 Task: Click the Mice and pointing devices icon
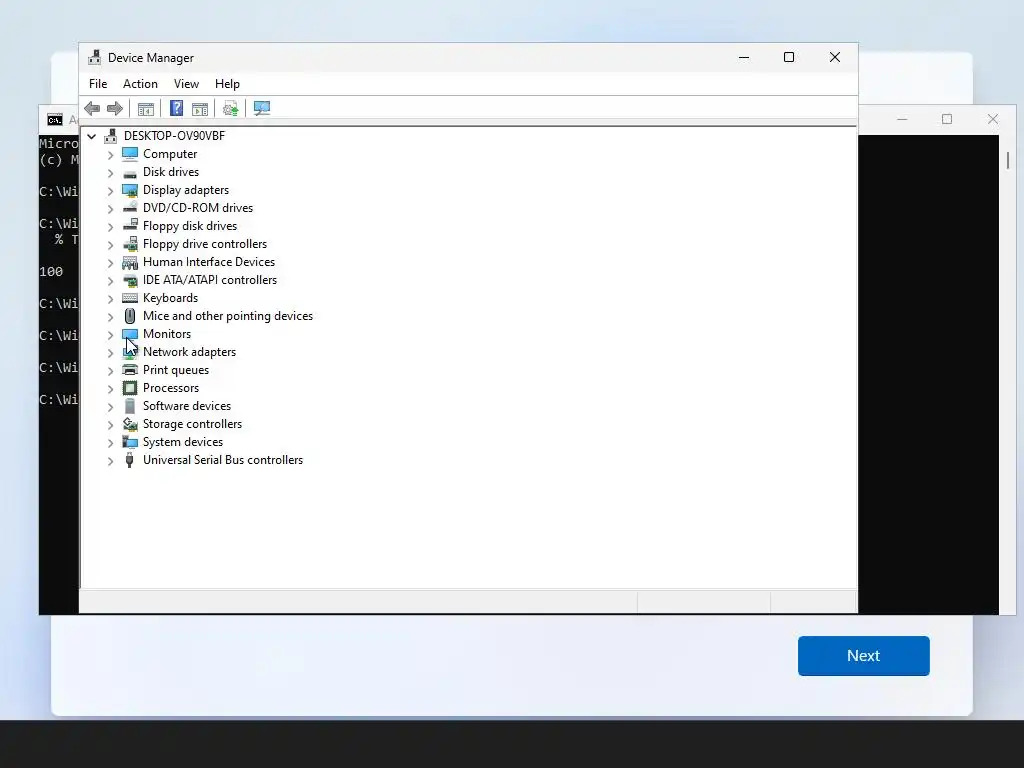pos(130,316)
